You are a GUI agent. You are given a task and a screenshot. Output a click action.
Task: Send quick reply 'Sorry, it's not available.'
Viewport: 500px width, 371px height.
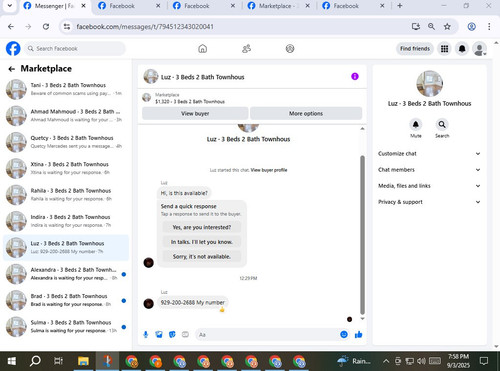tap(202, 257)
